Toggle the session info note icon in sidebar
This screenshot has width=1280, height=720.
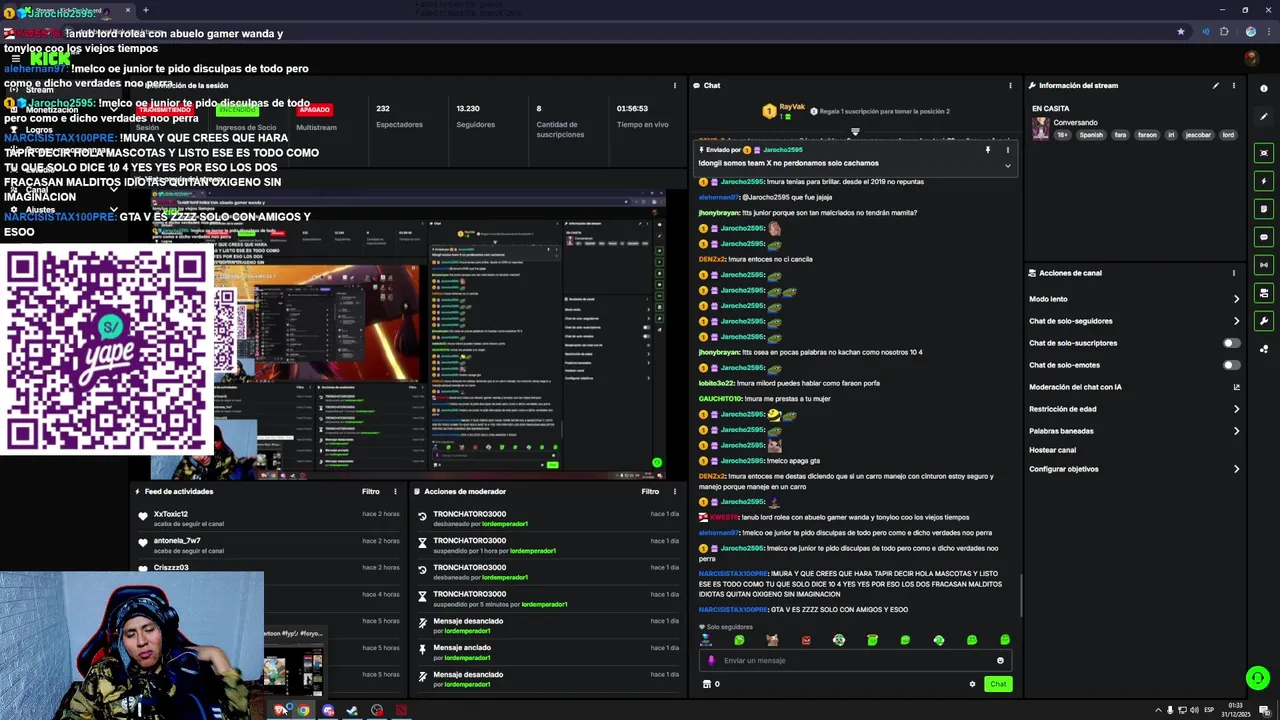click(1264, 209)
